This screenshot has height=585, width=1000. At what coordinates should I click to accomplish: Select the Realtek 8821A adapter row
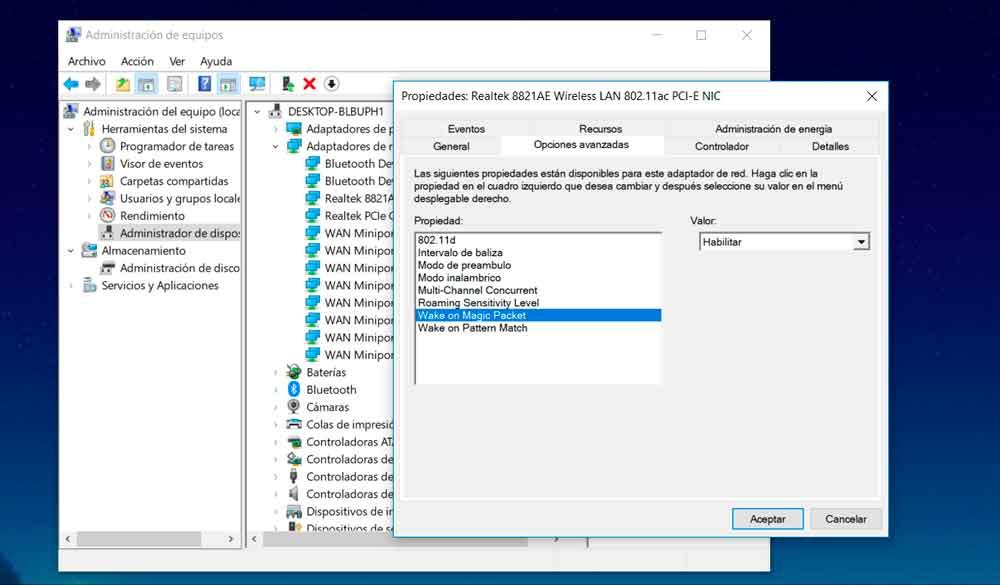point(349,198)
